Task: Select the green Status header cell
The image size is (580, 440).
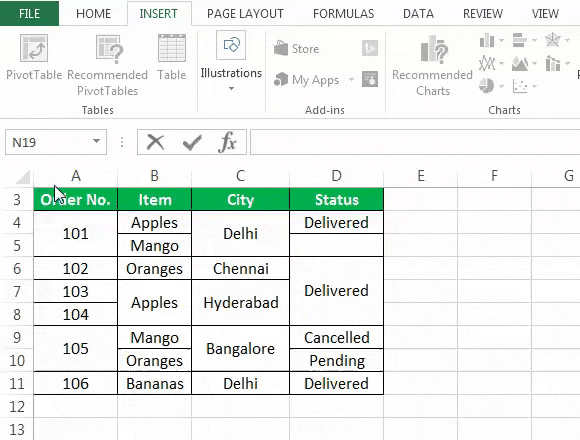Action: (x=336, y=200)
